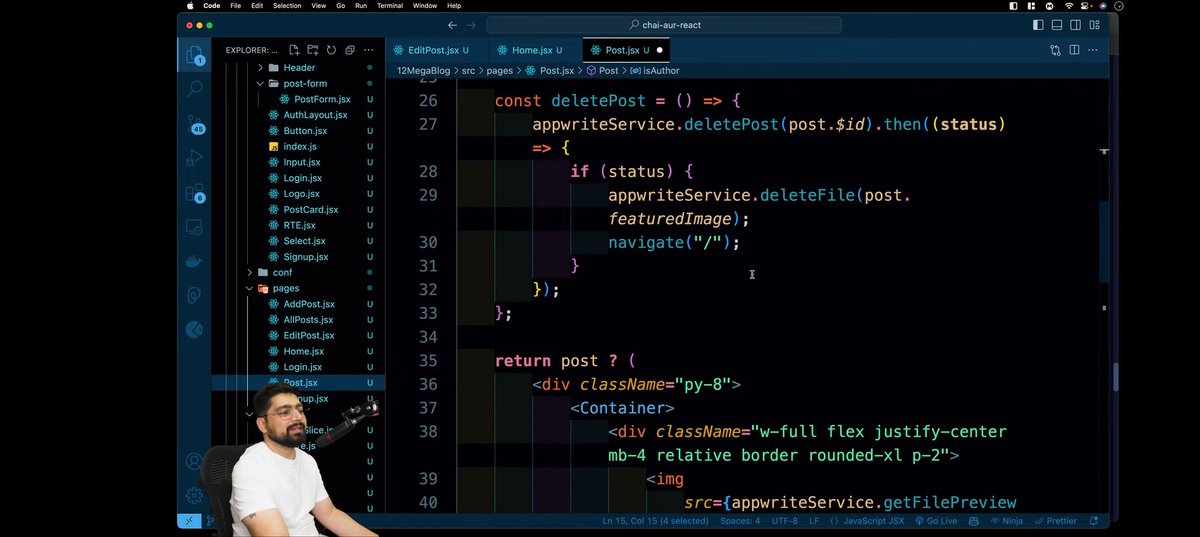This screenshot has width=1200, height=537.
Task: Open Explorer views and more actions menu
Action: tap(368, 50)
